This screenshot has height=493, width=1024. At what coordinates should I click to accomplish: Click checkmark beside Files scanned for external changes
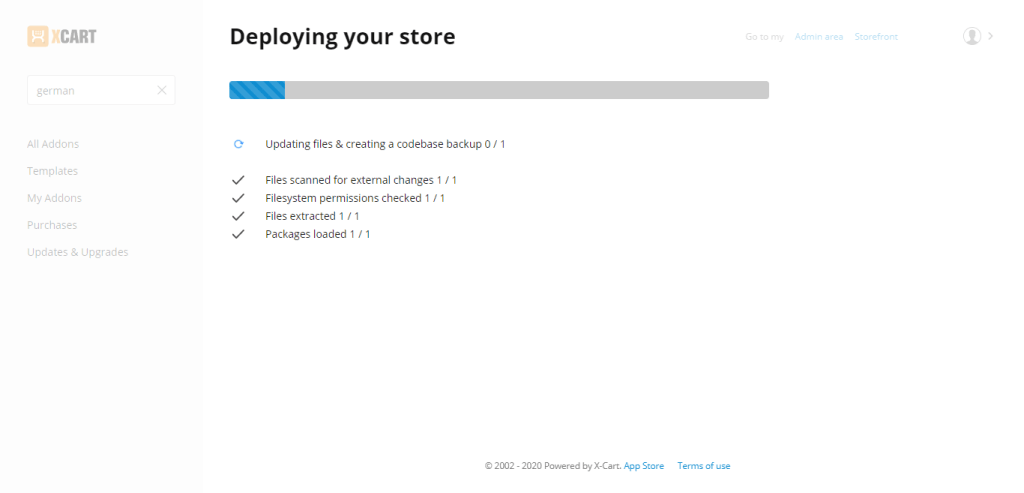tap(238, 180)
